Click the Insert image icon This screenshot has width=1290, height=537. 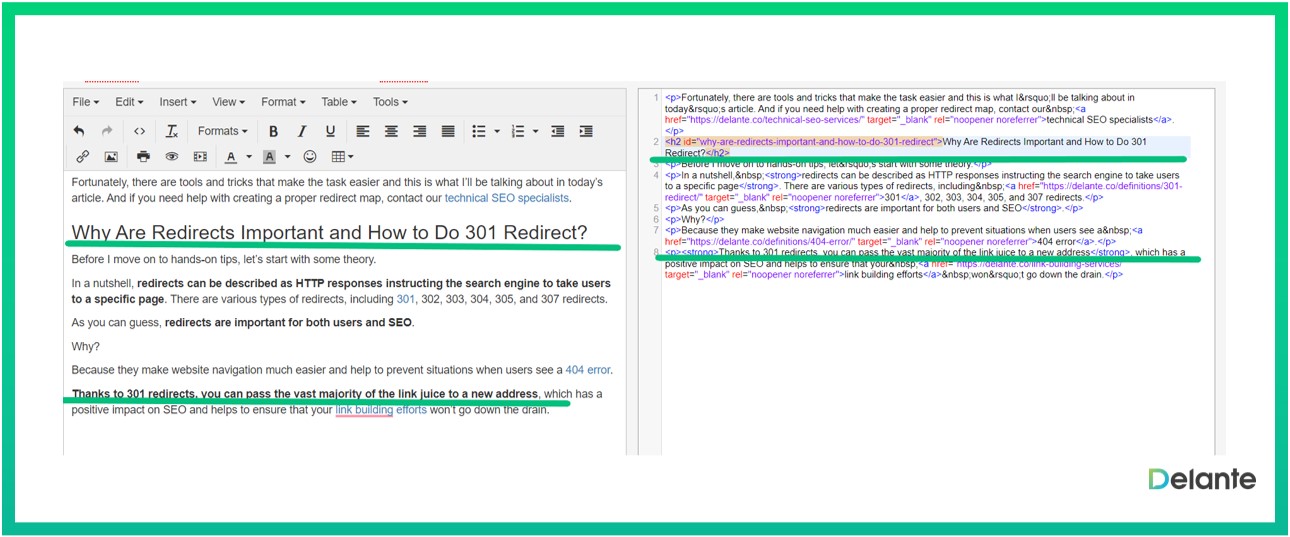pyautogui.click(x=111, y=157)
